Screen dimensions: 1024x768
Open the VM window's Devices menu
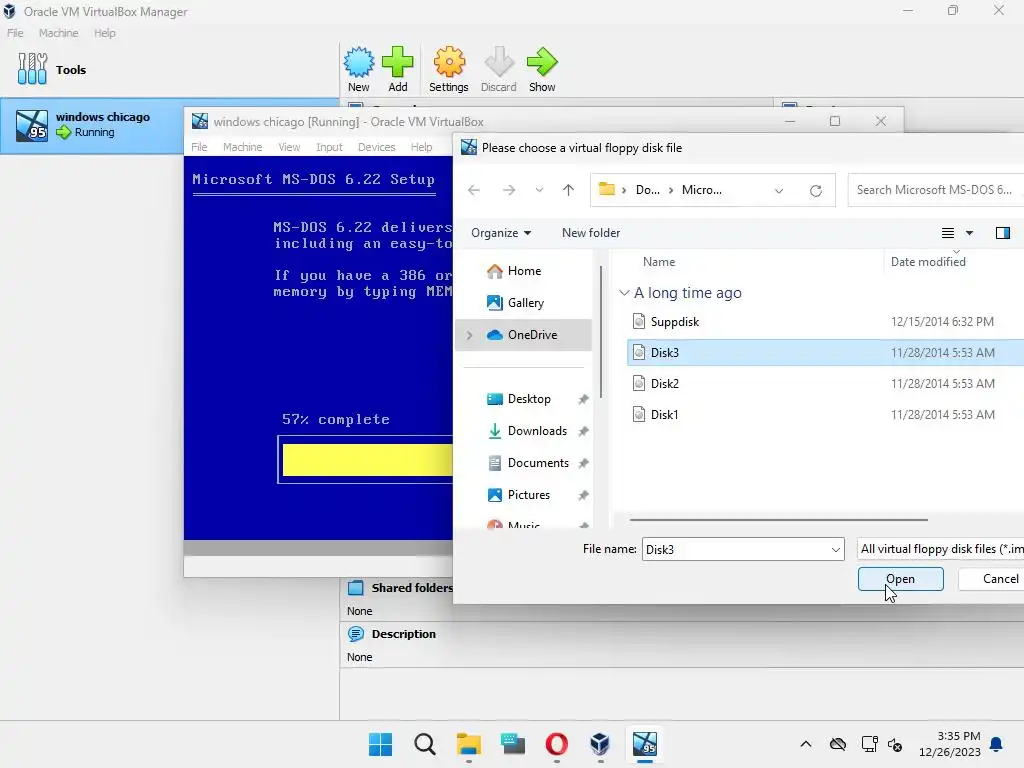click(x=376, y=147)
